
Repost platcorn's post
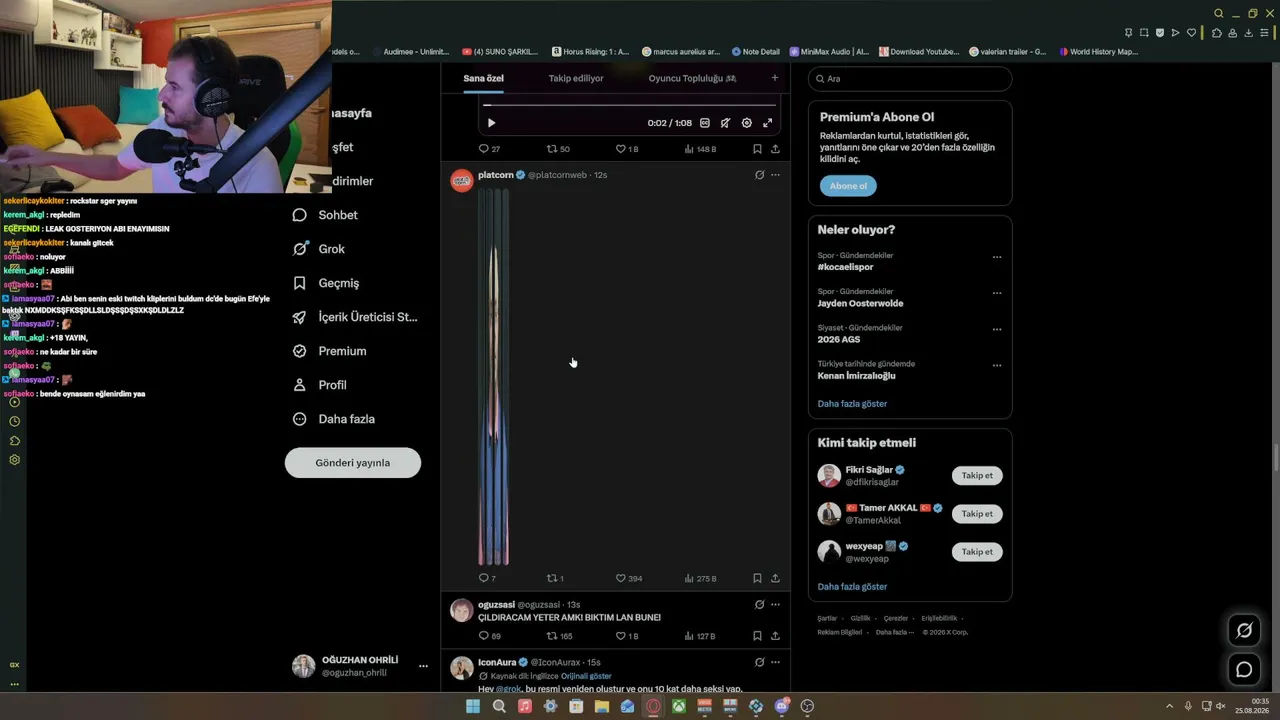[555, 578]
